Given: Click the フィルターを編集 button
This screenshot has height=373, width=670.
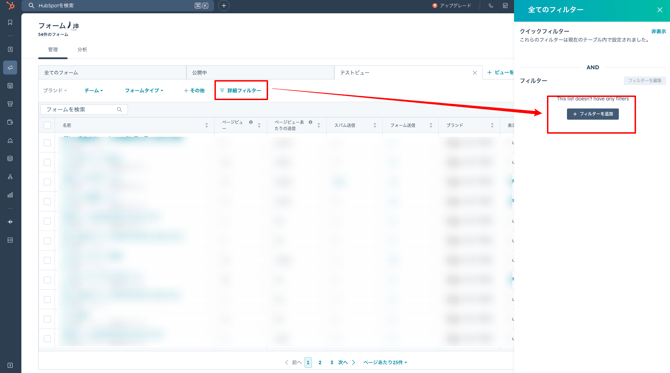Looking at the screenshot, I should 645,81.
